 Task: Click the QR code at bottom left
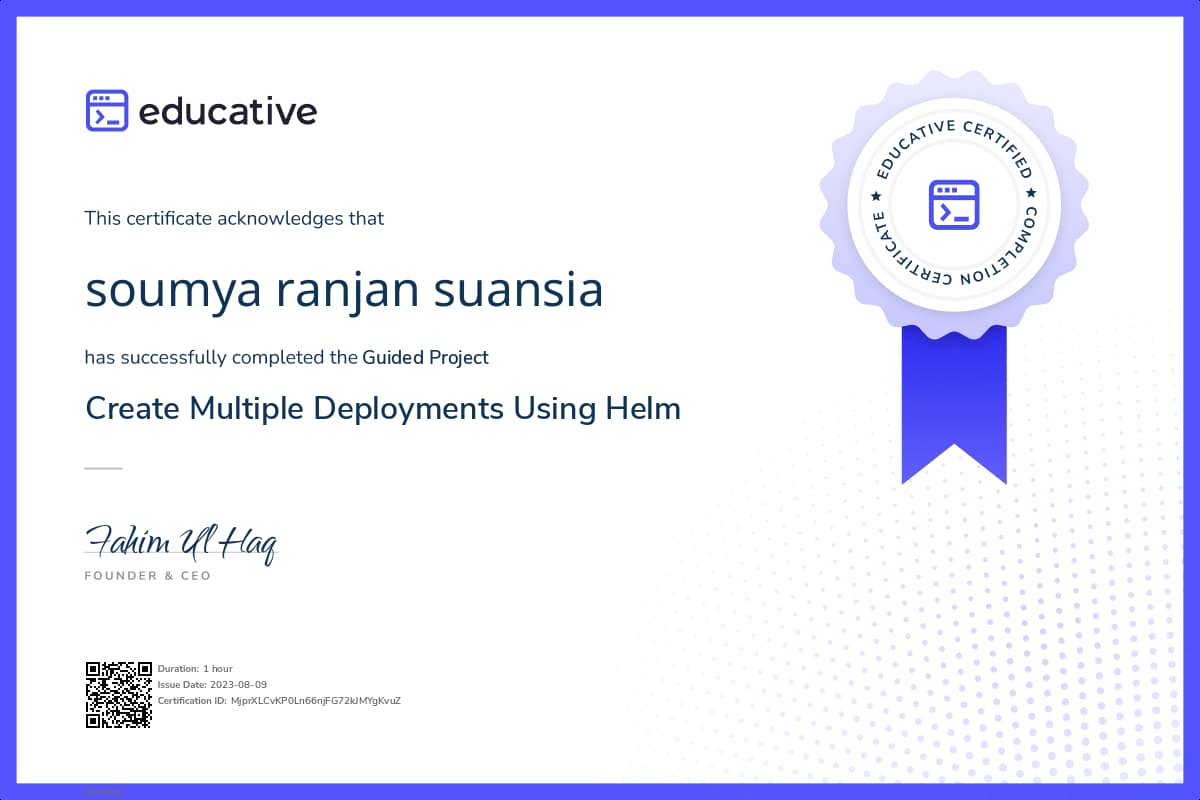118,694
